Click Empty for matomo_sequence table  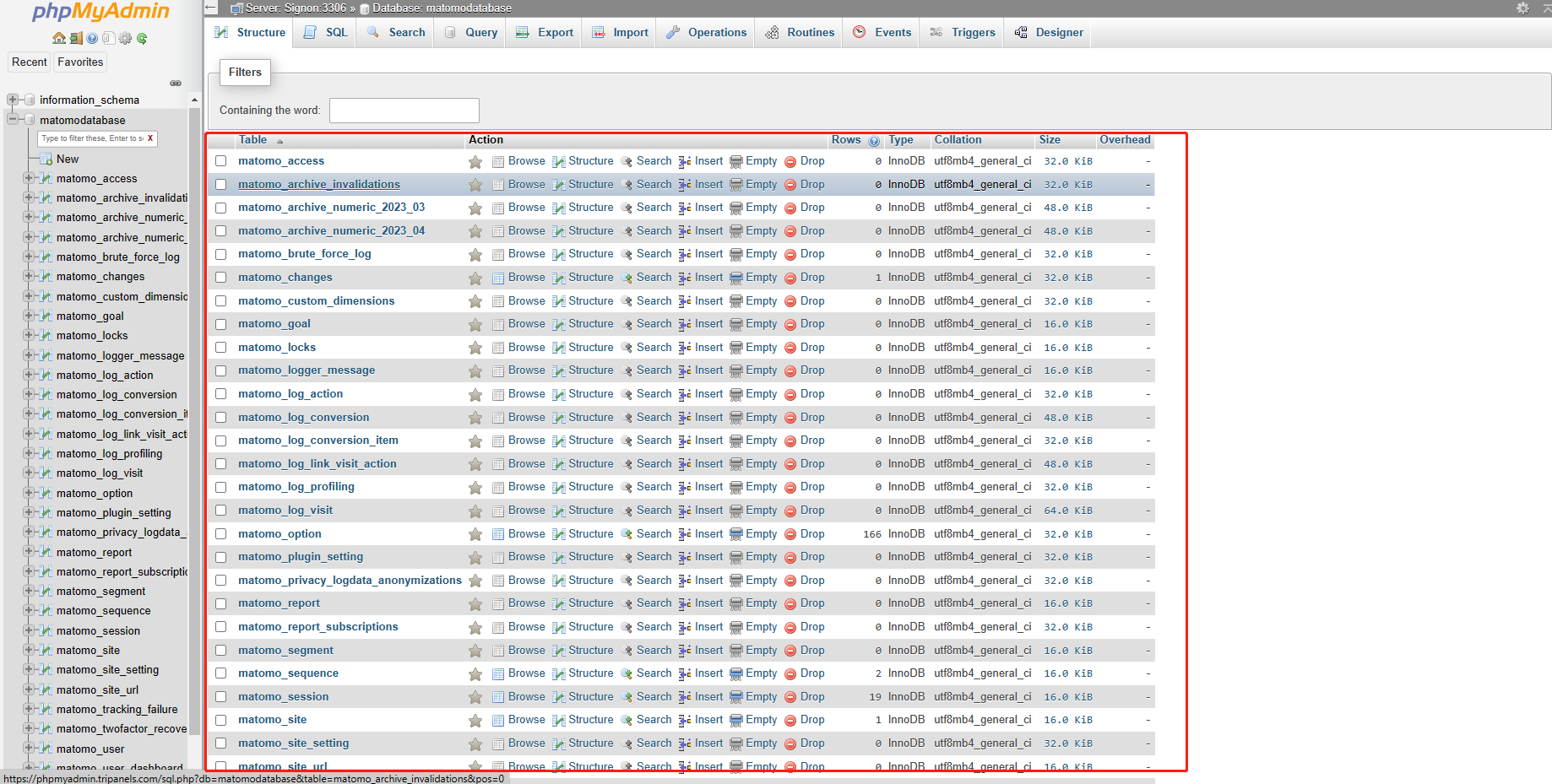click(x=753, y=673)
